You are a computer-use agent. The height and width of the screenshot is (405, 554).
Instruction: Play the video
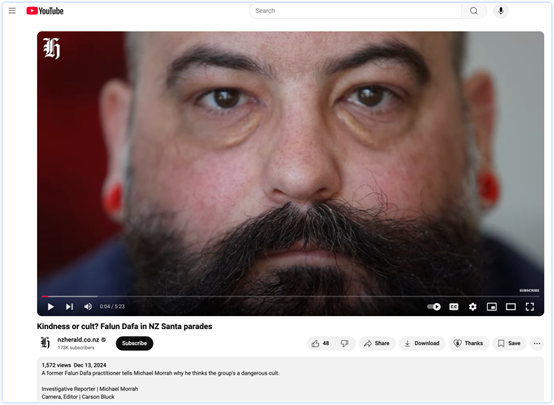click(51, 307)
